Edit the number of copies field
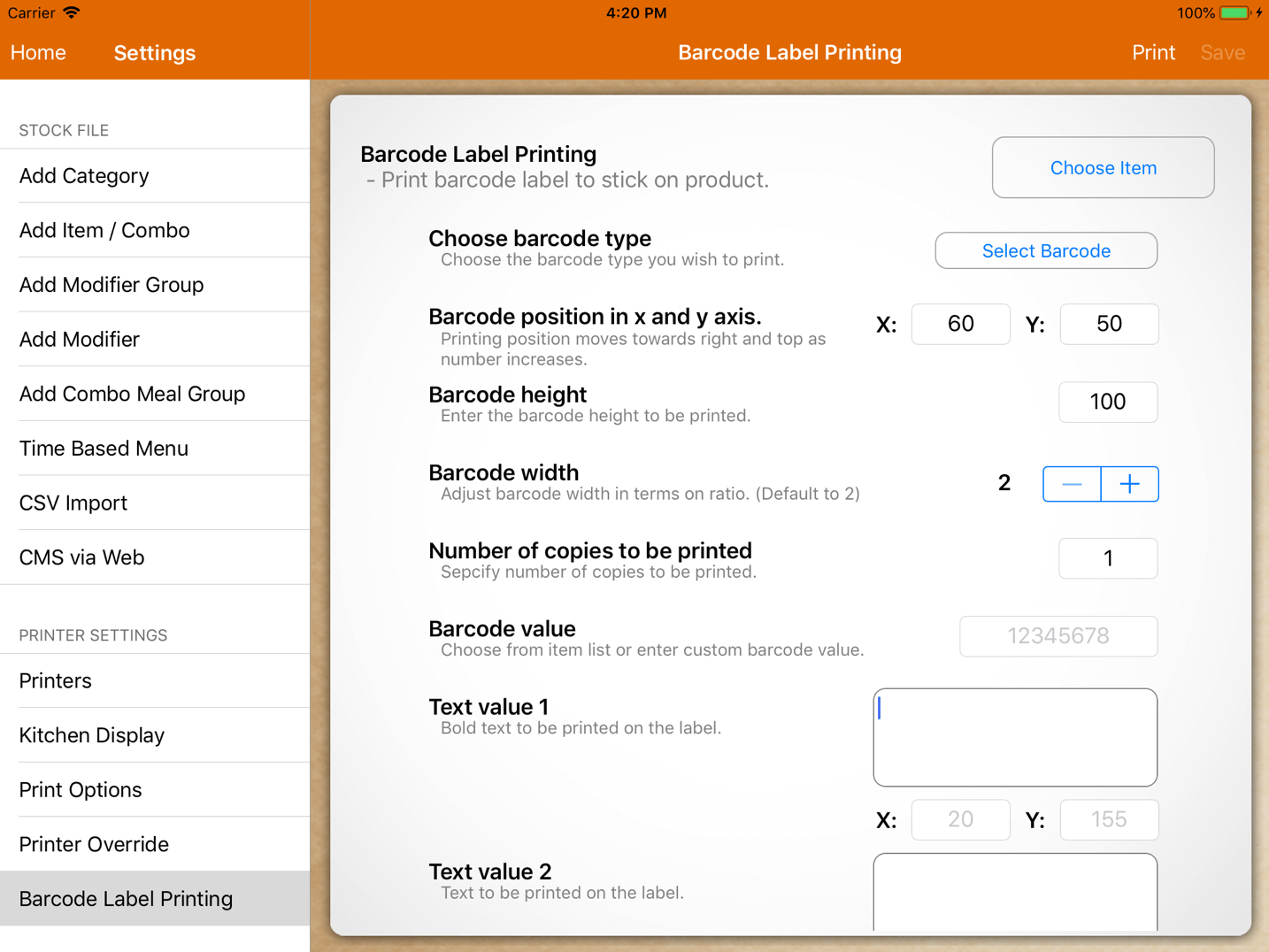 coord(1107,558)
